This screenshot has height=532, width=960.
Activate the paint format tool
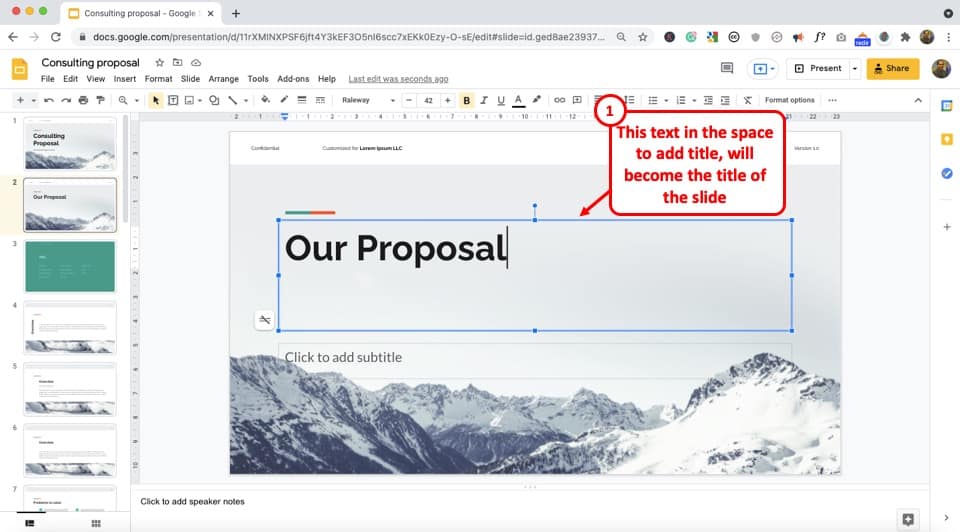[100, 100]
